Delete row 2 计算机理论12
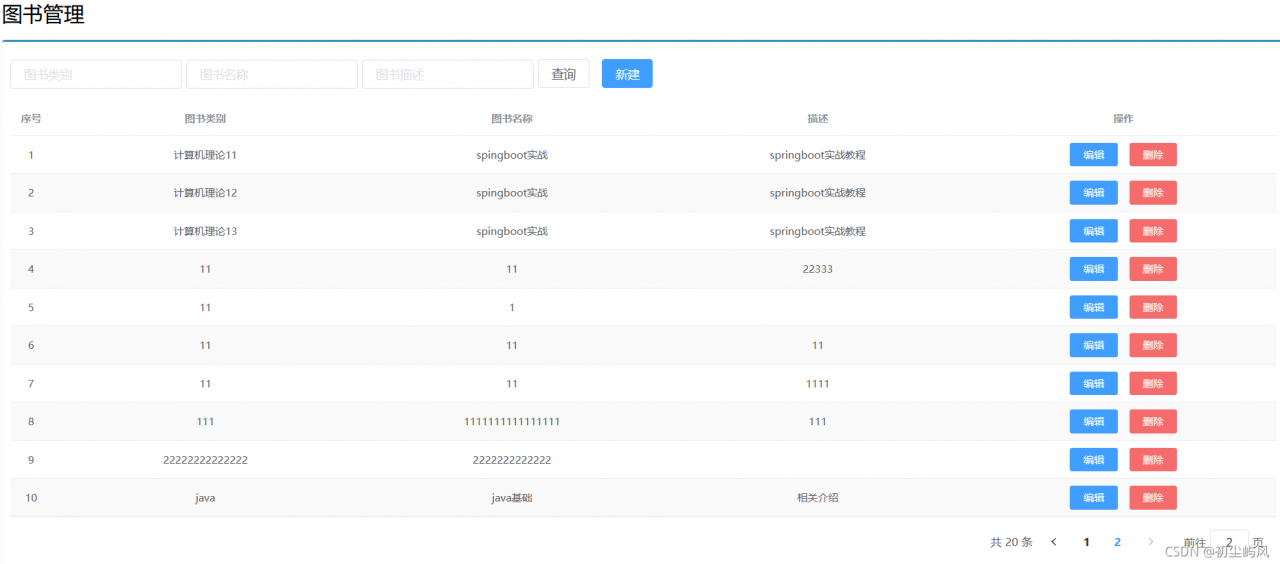1280x564 pixels. pos(1153,193)
